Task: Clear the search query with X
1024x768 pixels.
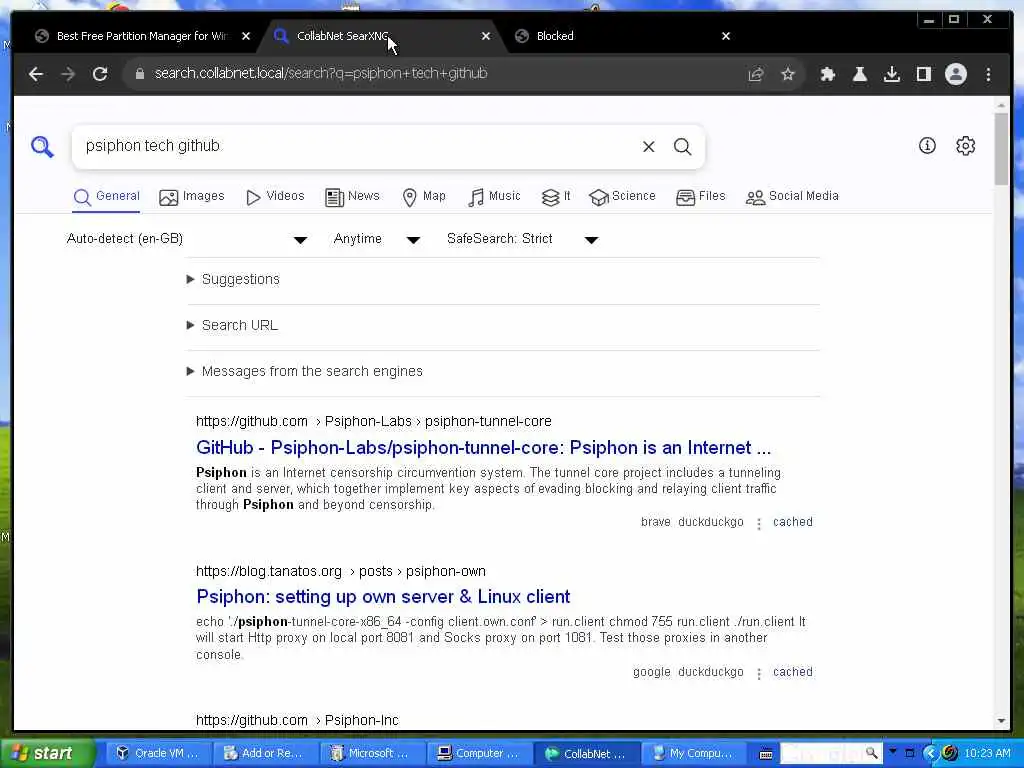Action: [x=648, y=146]
